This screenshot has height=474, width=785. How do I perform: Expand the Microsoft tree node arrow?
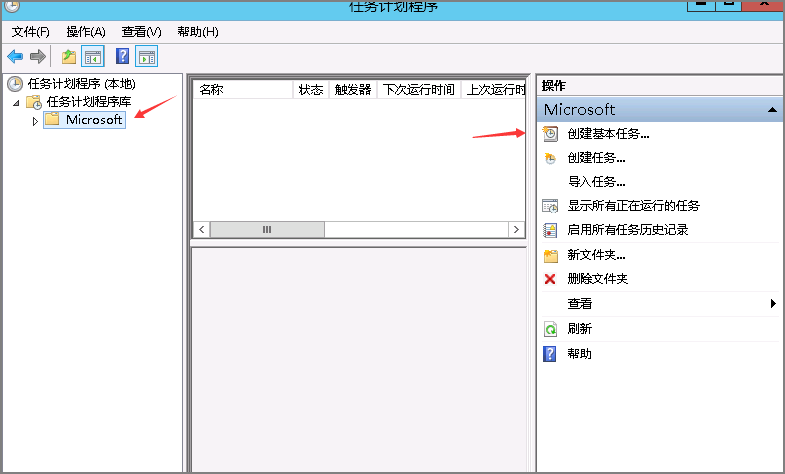tap(35, 121)
